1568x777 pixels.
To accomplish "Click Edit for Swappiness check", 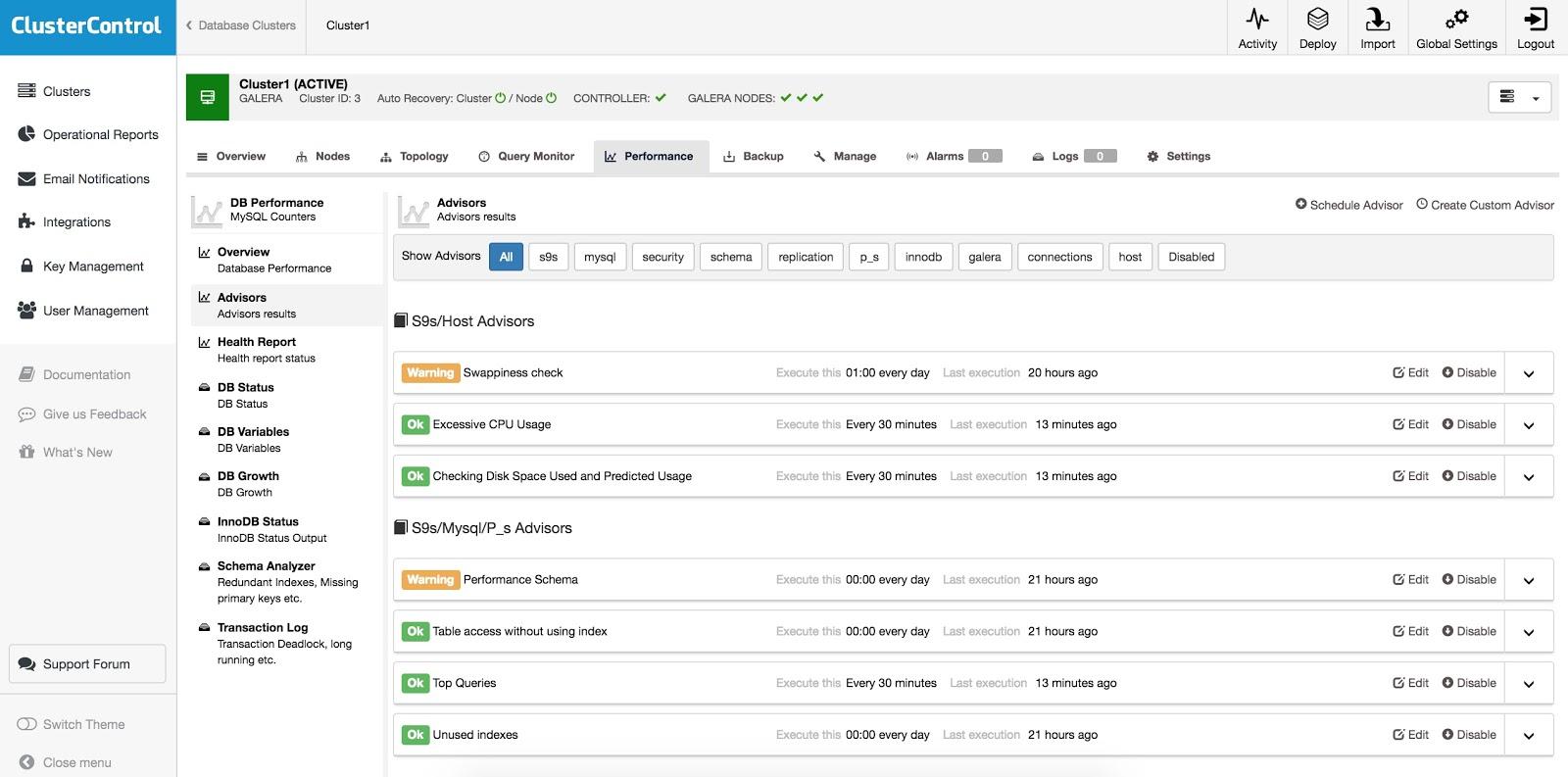I will 1410,372.
